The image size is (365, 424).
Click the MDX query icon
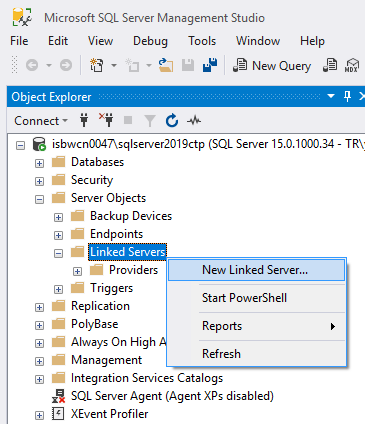(x=352, y=65)
